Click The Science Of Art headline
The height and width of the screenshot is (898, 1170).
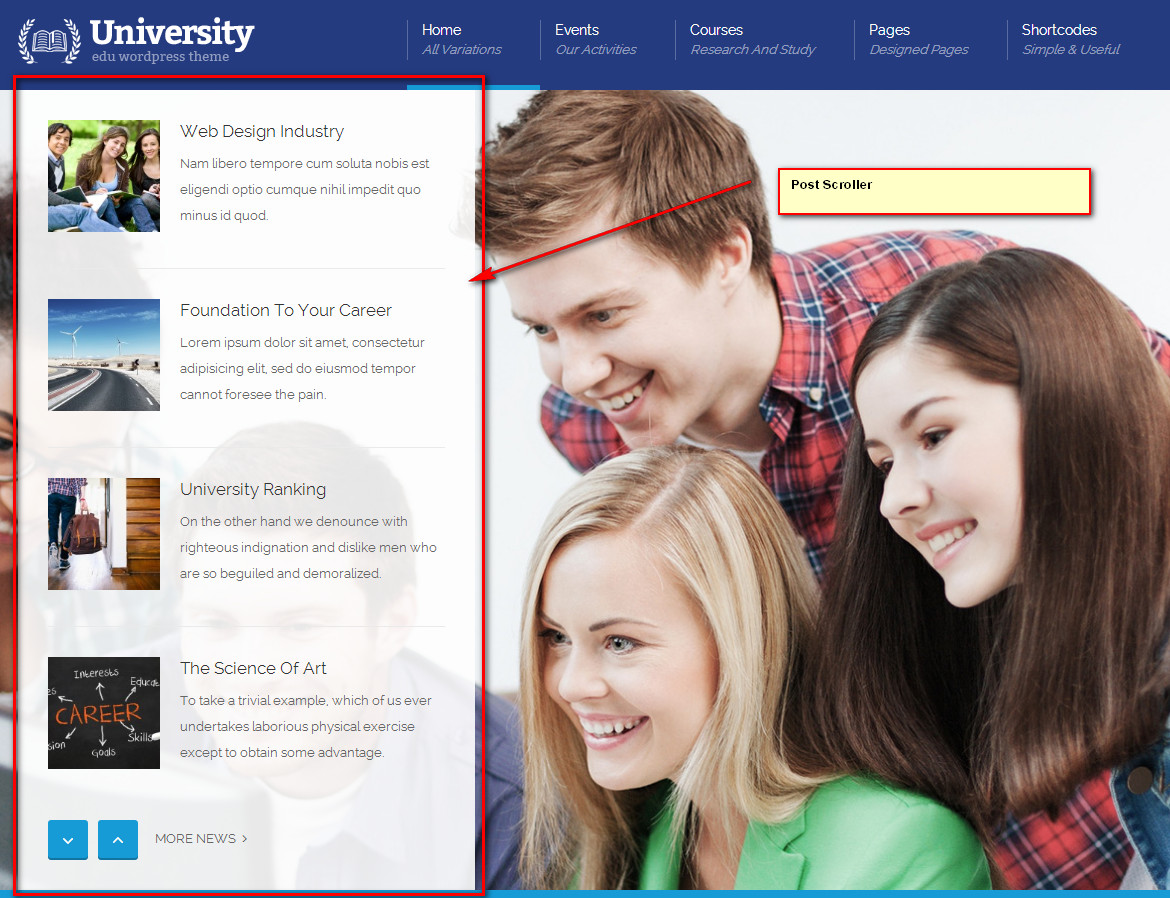(x=253, y=668)
